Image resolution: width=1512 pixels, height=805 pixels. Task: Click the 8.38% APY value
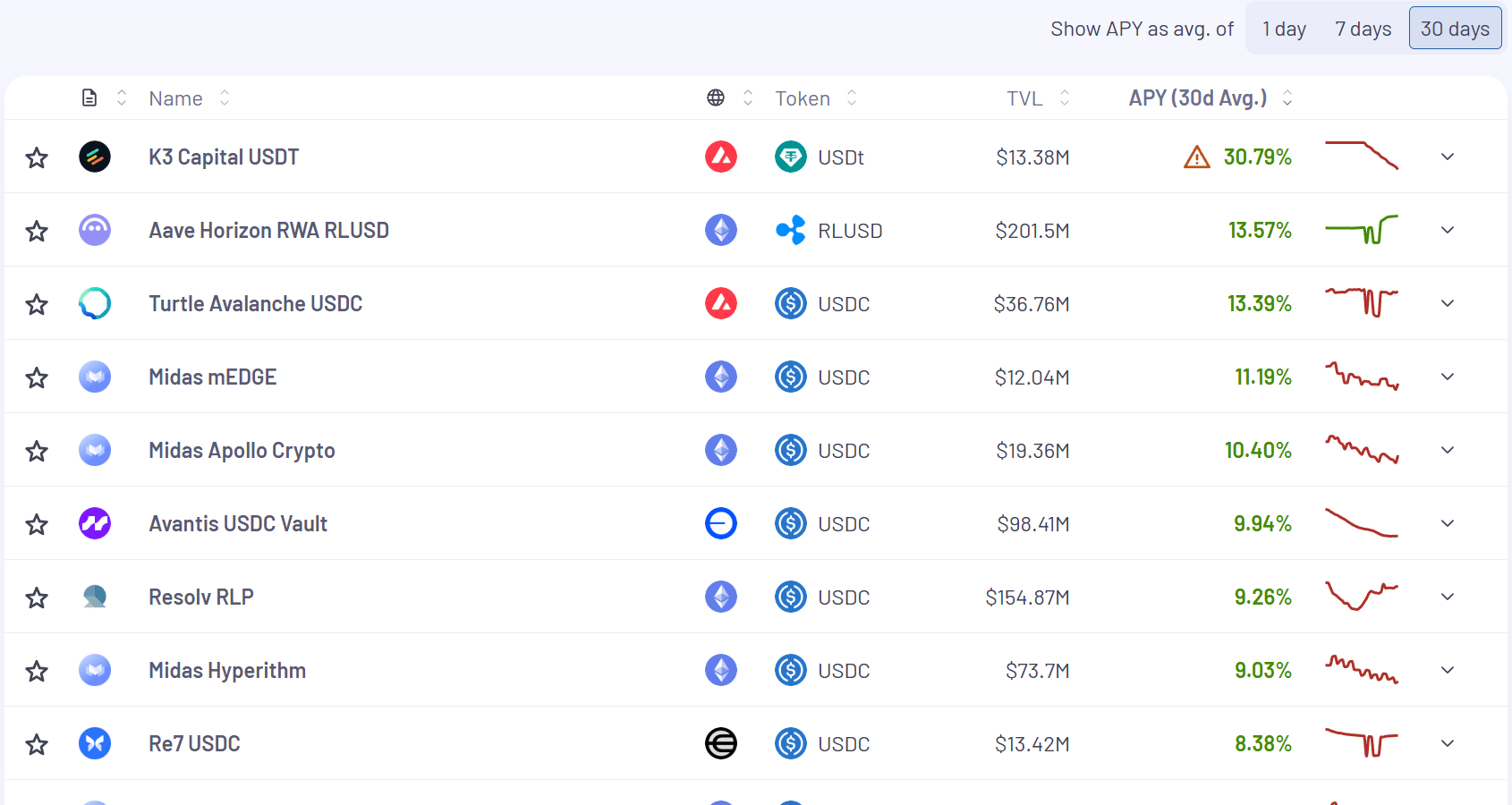point(1263,744)
